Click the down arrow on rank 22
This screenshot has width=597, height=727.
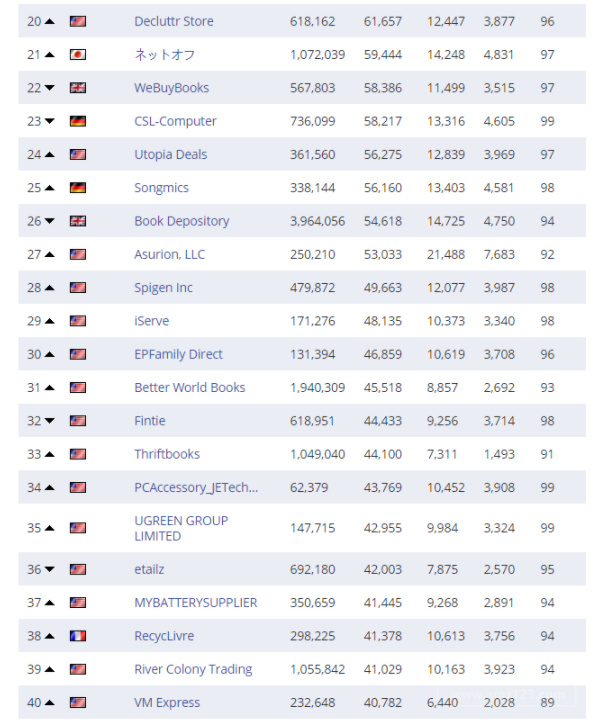[50, 88]
